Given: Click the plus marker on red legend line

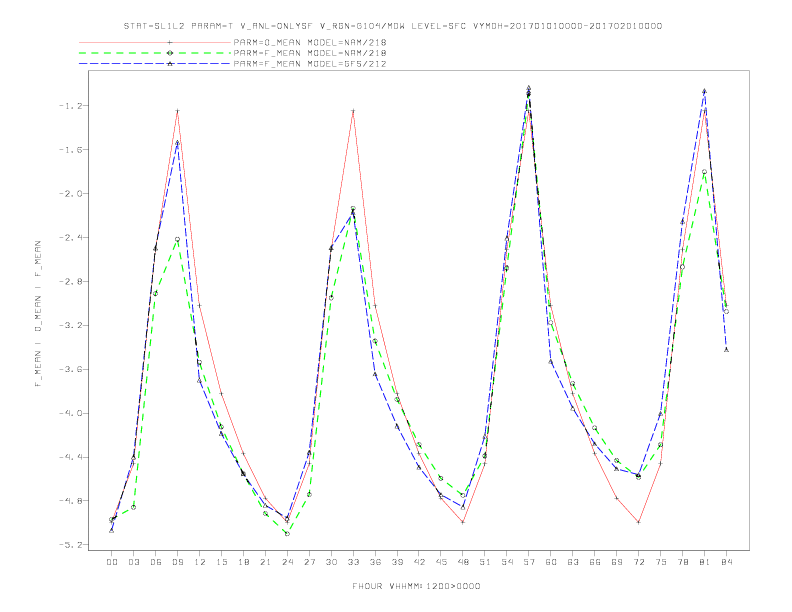Looking at the screenshot, I should tap(170, 42).
